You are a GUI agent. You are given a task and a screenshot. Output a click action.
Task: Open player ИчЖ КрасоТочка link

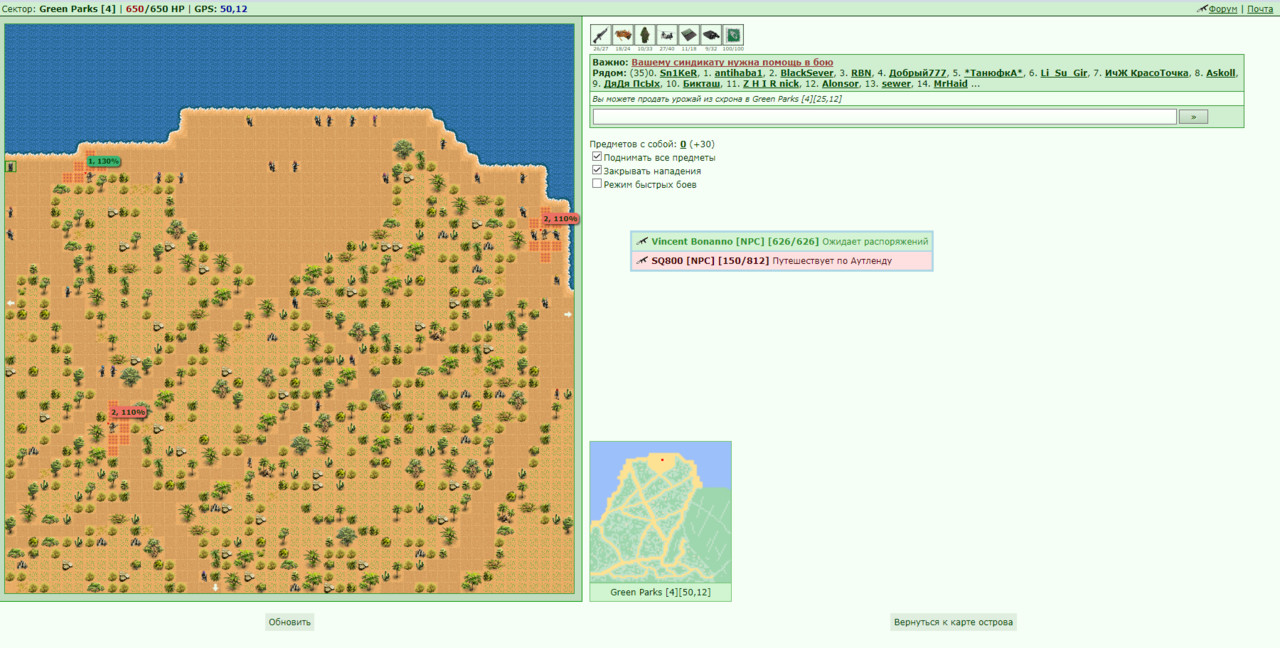[x=1146, y=73]
